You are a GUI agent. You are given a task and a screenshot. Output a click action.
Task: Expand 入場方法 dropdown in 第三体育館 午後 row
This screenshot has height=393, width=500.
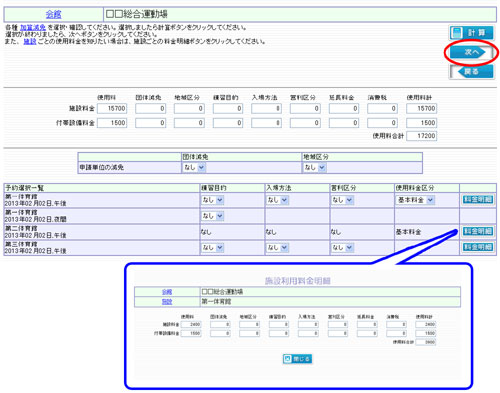pyautogui.click(x=277, y=248)
